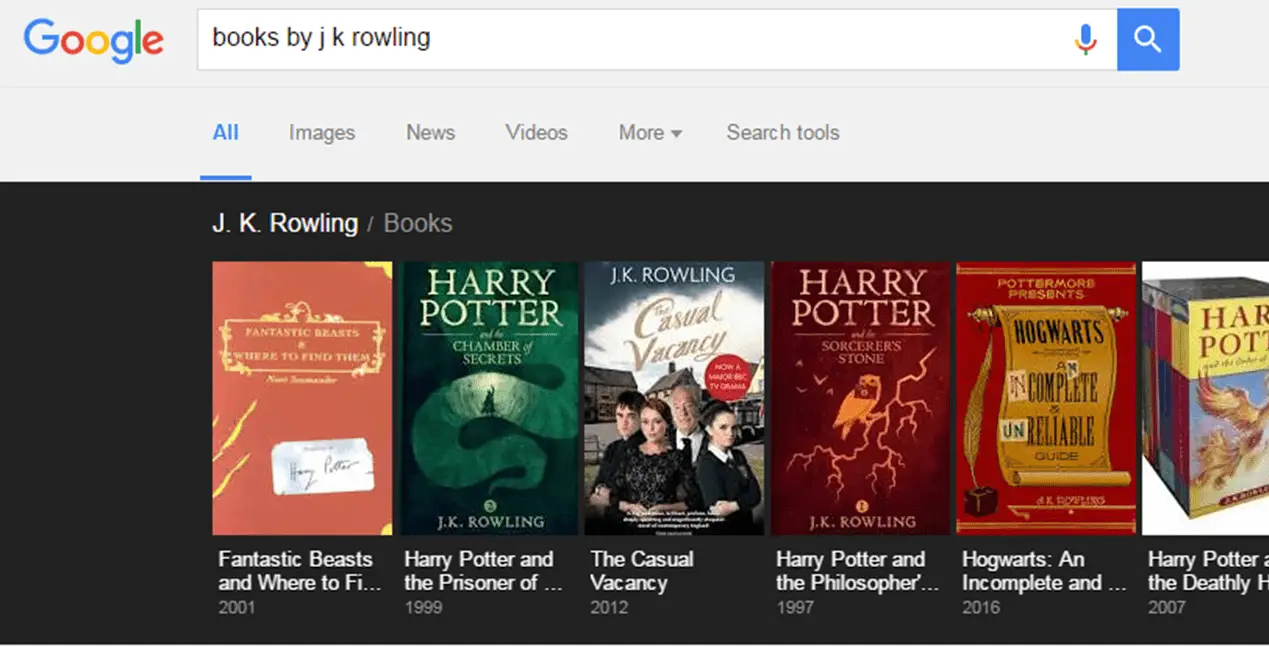Click the J. K. Rowling breadcrumb link
The image size is (1269, 654).
pos(285,223)
